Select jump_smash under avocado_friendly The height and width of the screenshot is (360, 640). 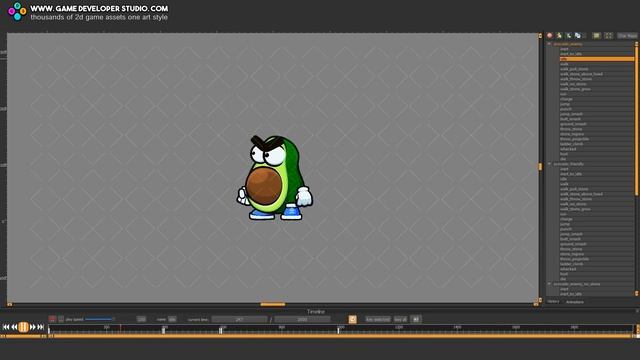click(x=597, y=234)
